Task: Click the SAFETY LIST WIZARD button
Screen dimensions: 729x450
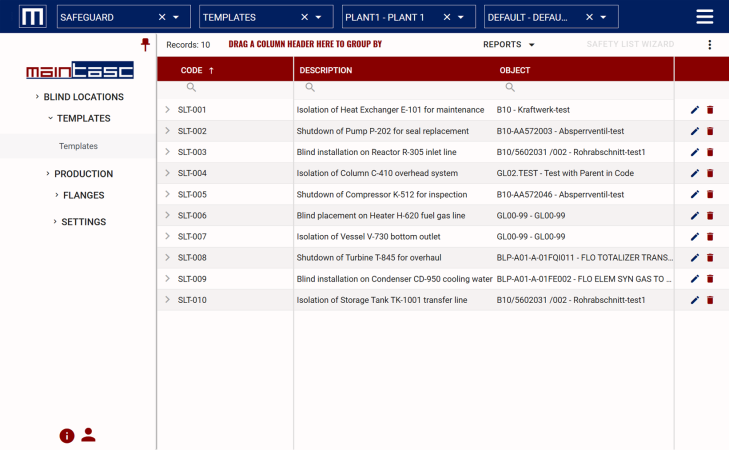Action: (x=630, y=44)
